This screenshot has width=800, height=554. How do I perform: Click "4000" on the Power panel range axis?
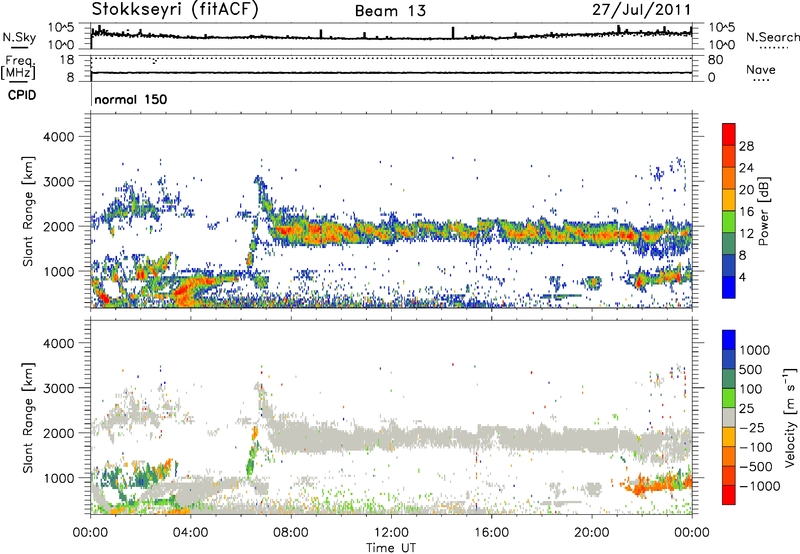click(58, 137)
